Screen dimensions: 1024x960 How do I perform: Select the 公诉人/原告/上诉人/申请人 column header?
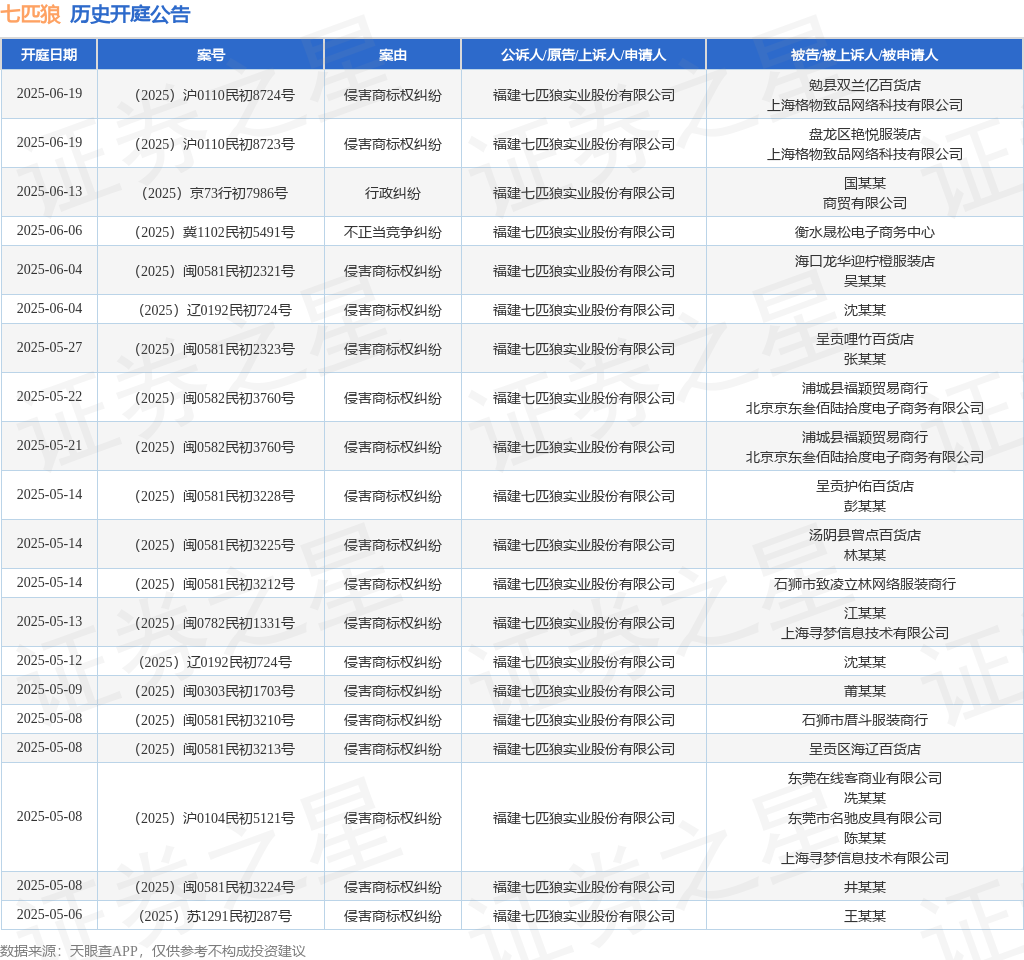point(583,55)
